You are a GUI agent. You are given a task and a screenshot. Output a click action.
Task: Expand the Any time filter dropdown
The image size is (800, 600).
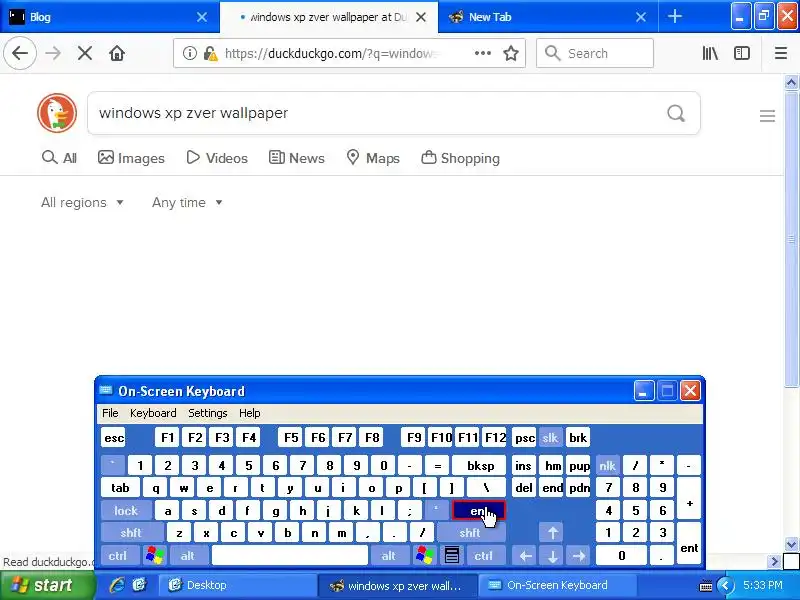[187, 203]
